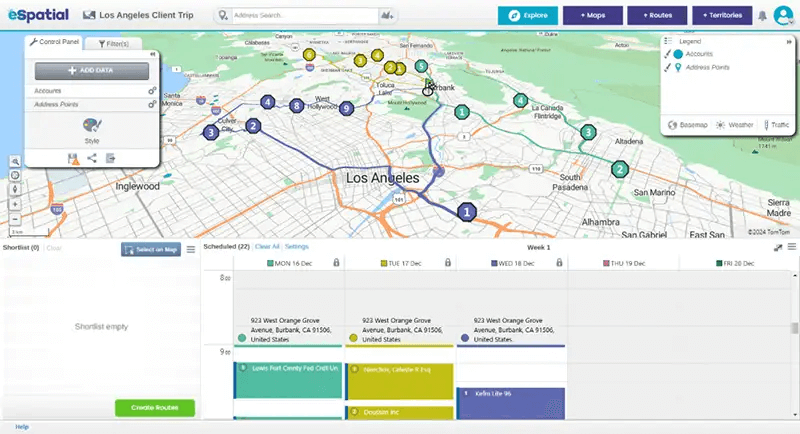Click the save map icon with warning

coord(73,159)
